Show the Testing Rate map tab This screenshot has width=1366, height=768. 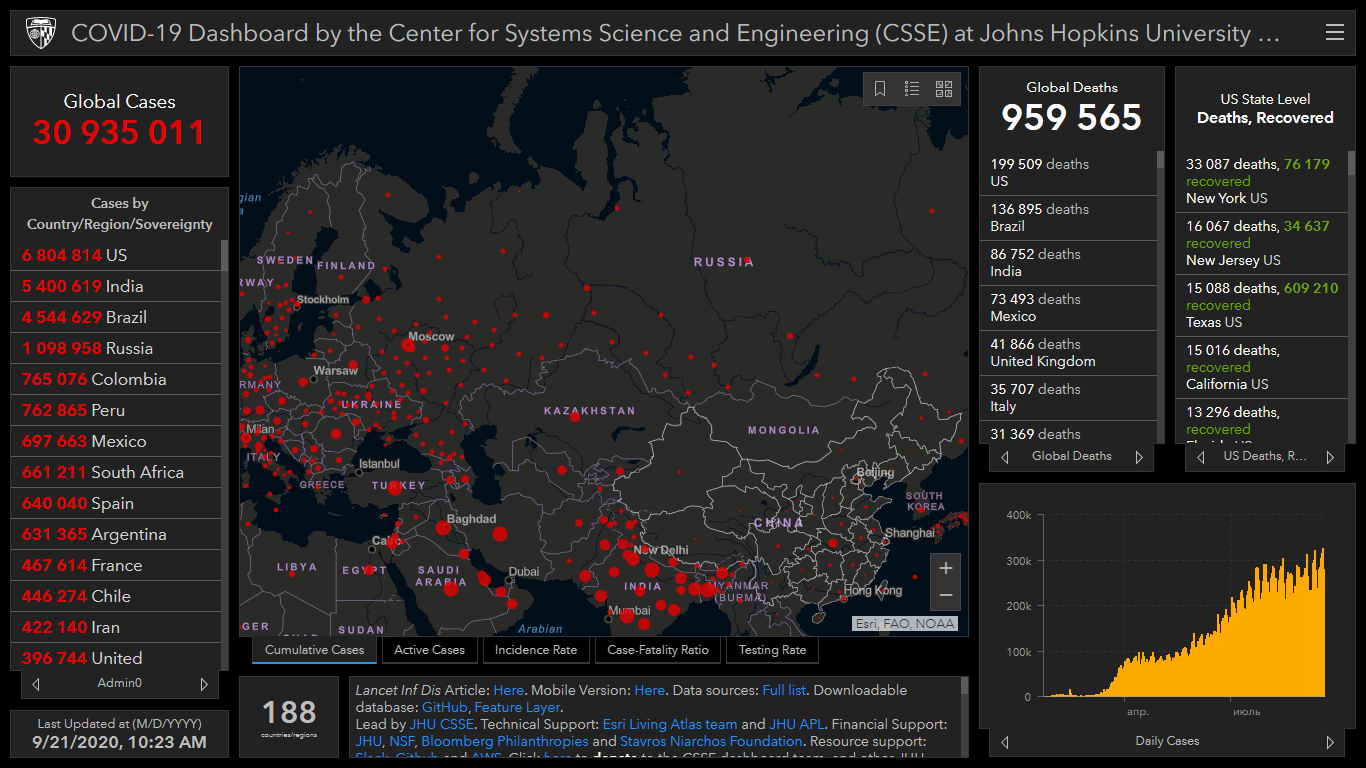[772, 650]
